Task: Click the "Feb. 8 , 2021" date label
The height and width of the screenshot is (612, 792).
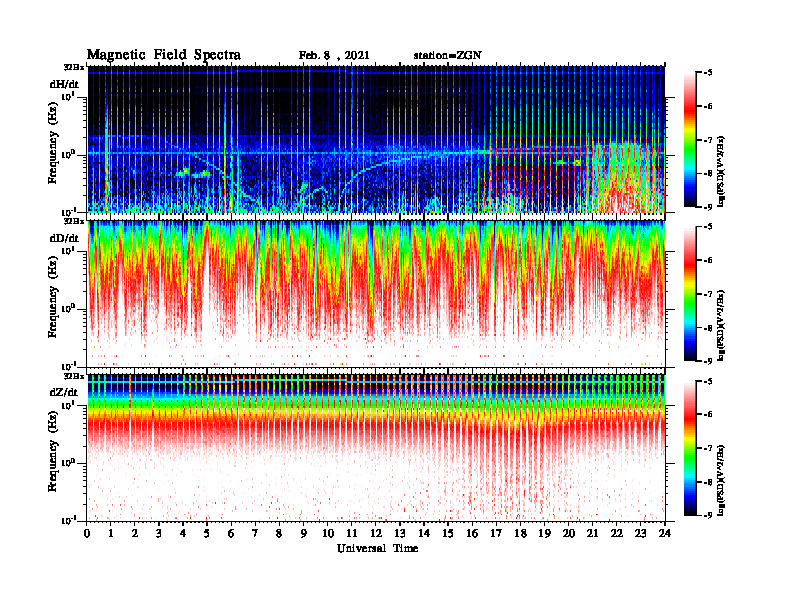Action: (x=334, y=56)
